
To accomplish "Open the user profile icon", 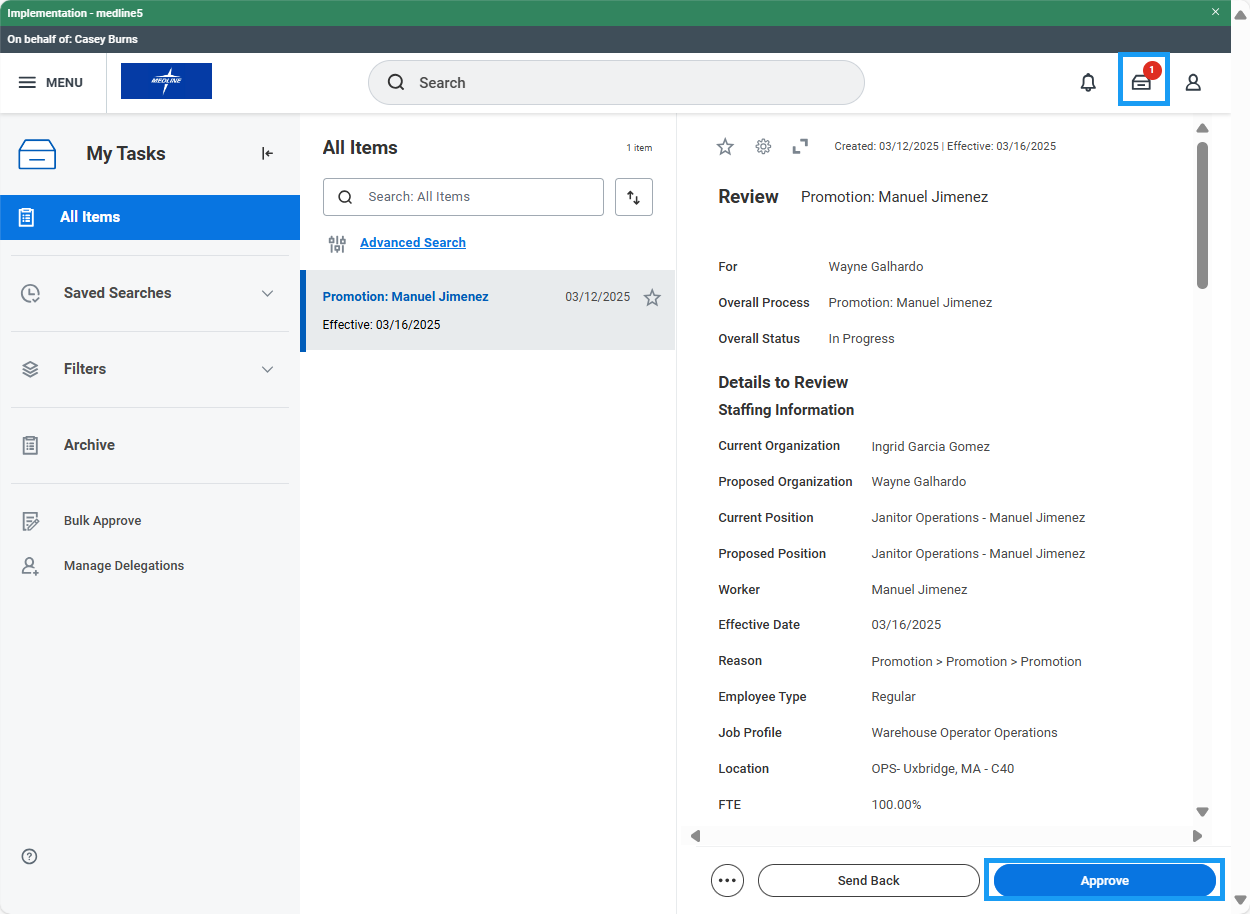I will click(x=1193, y=83).
